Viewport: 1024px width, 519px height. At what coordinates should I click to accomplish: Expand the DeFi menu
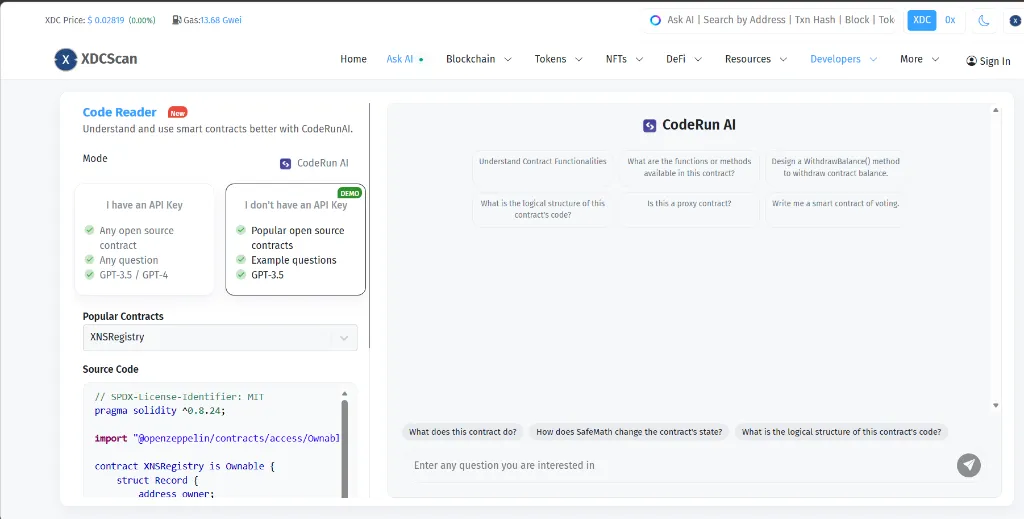click(684, 59)
